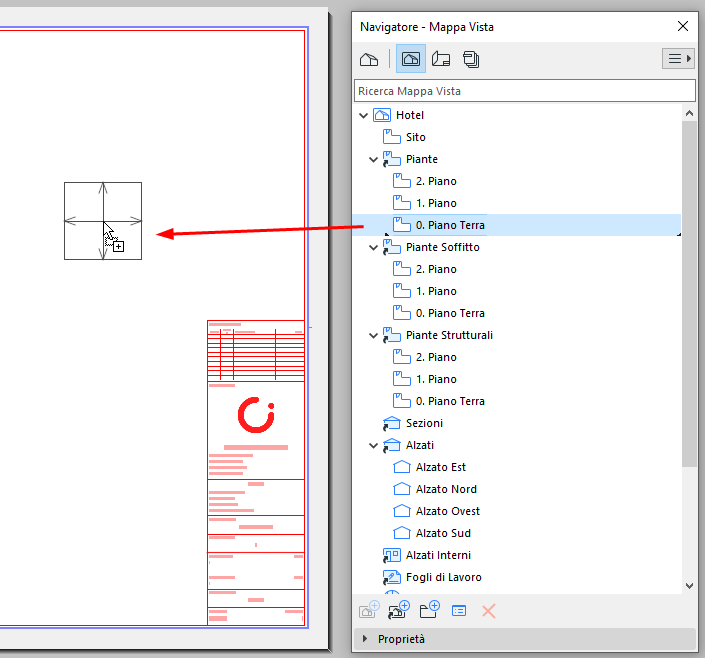The image size is (705, 658).
Task: Select the Hotel item in the tree
Action: (410, 115)
